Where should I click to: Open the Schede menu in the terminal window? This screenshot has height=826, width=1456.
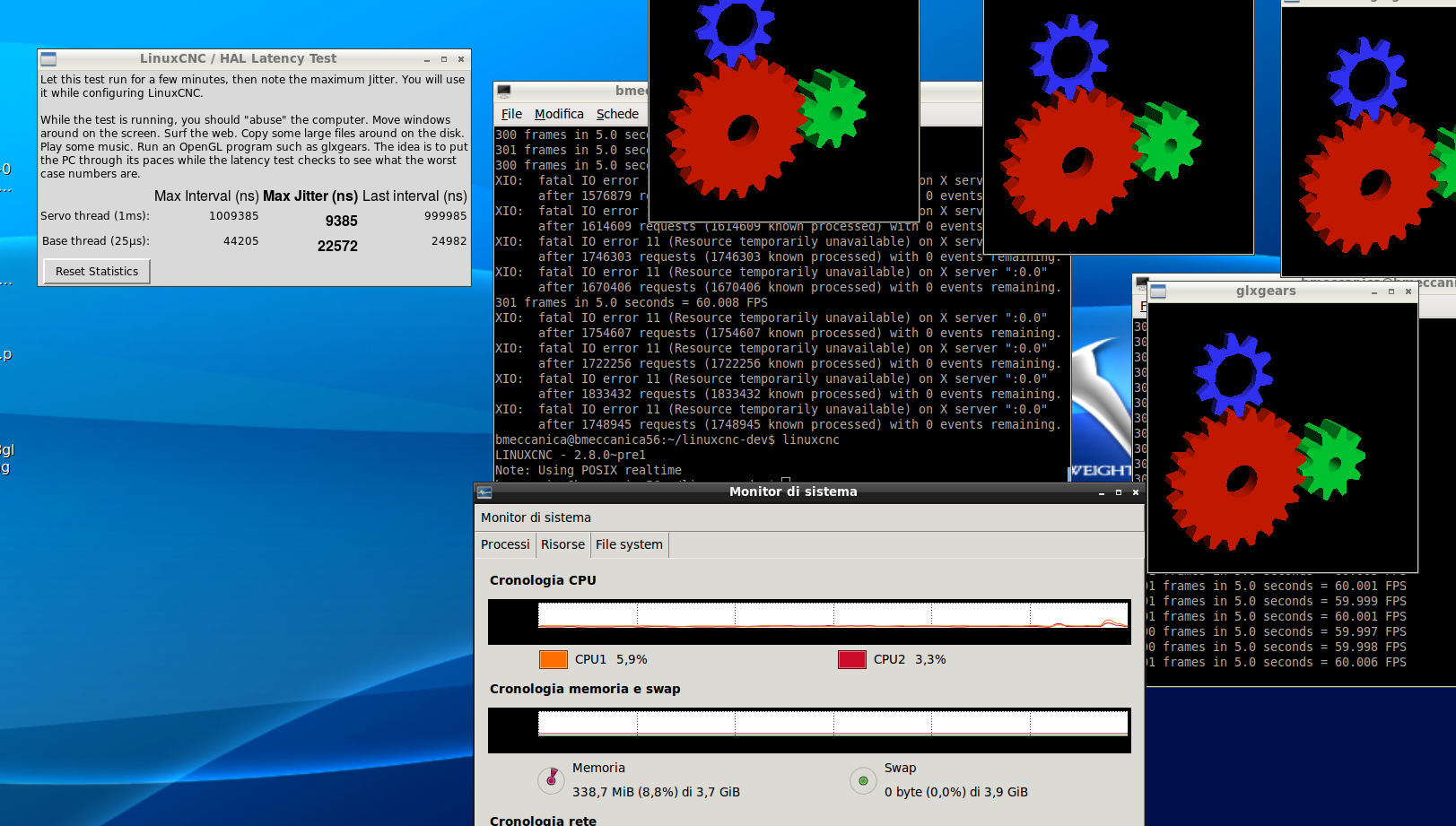[x=617, y=114]
